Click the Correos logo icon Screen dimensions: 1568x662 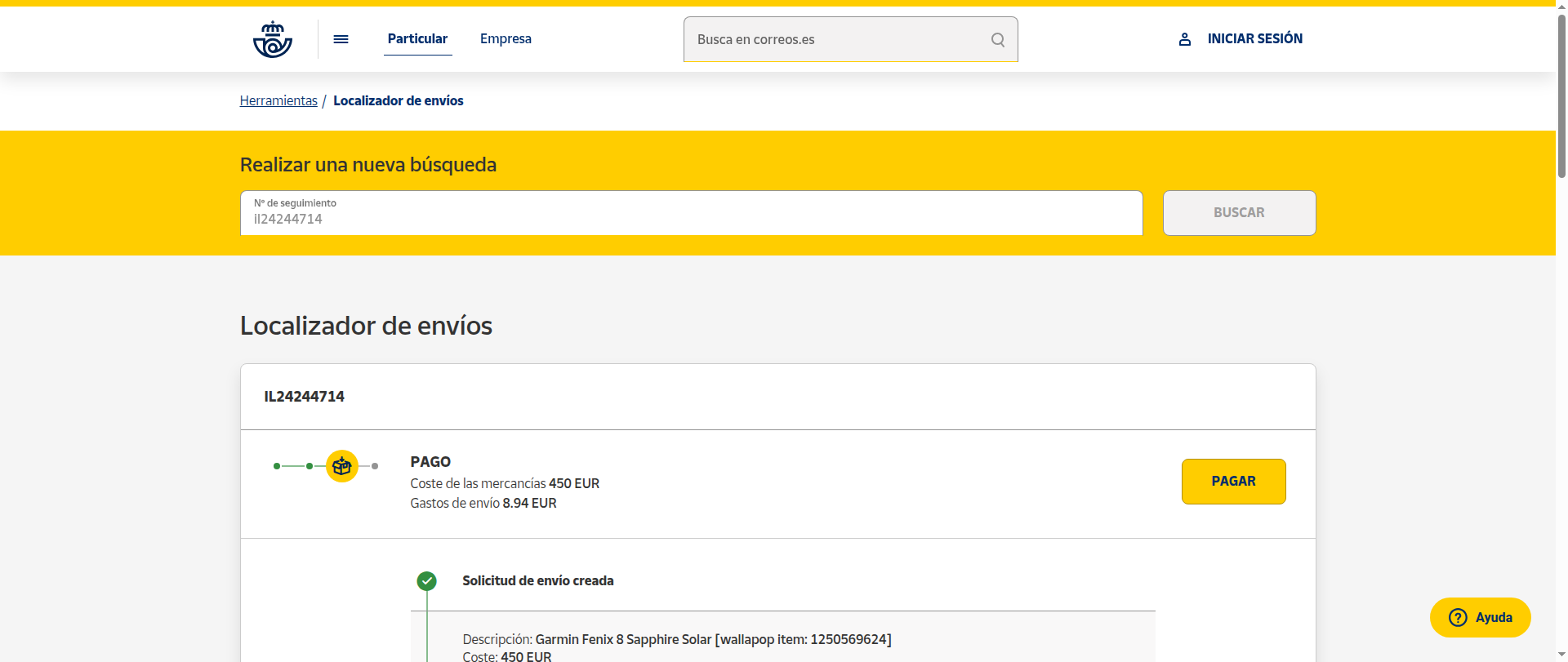pyautogui.click(x=273, y=39)
